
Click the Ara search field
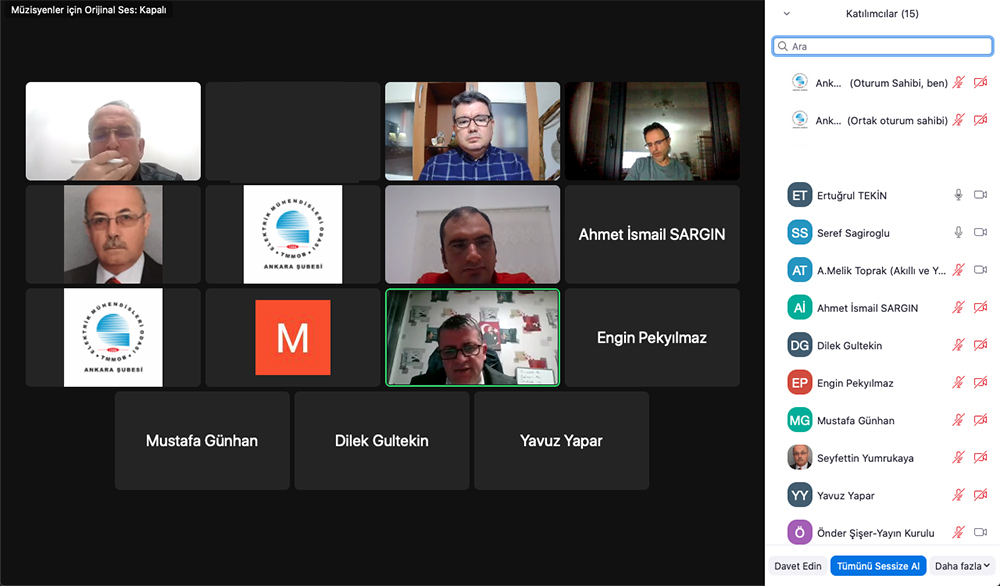click(883, 46)
